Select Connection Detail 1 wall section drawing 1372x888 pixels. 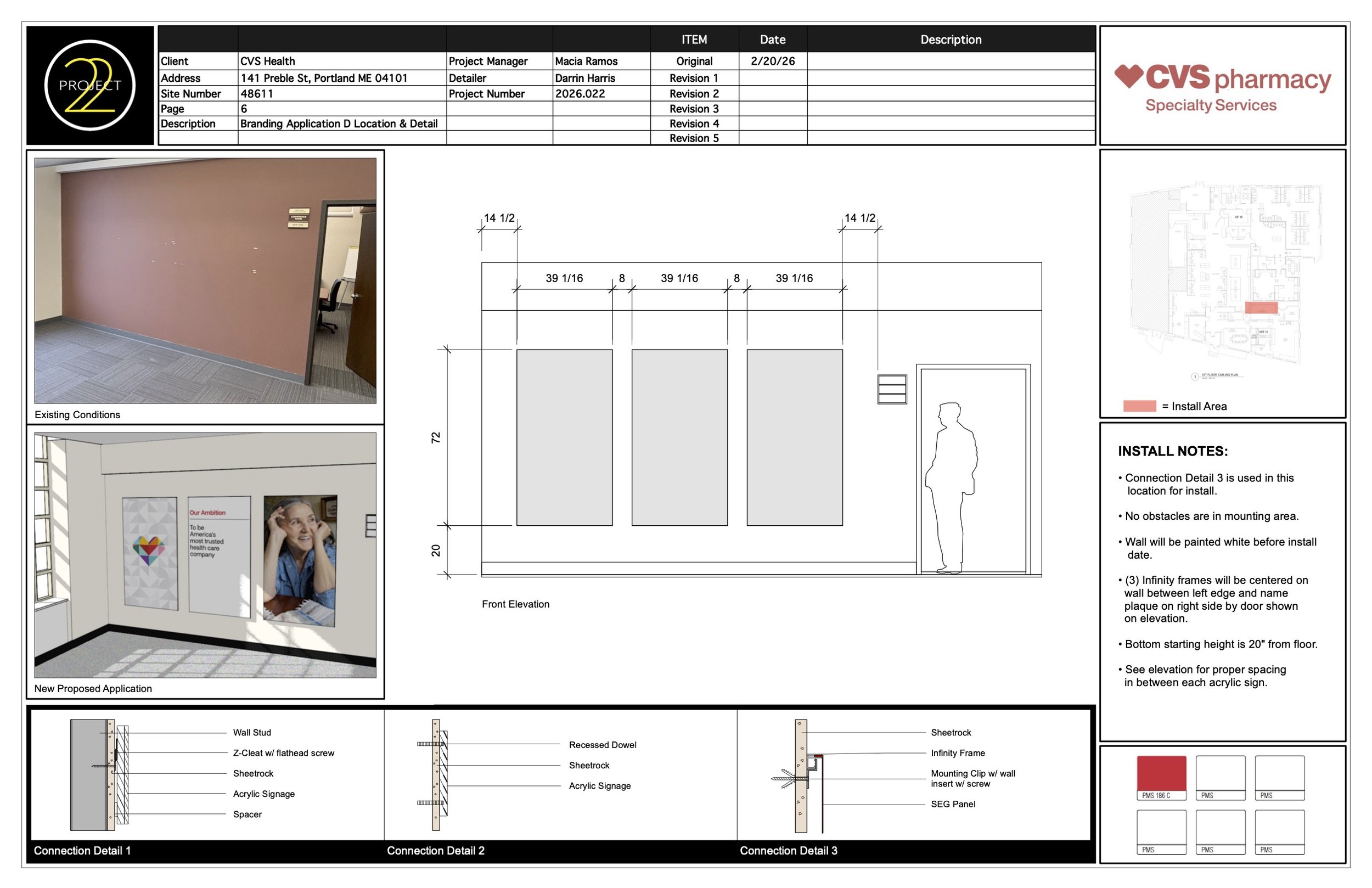99,774
